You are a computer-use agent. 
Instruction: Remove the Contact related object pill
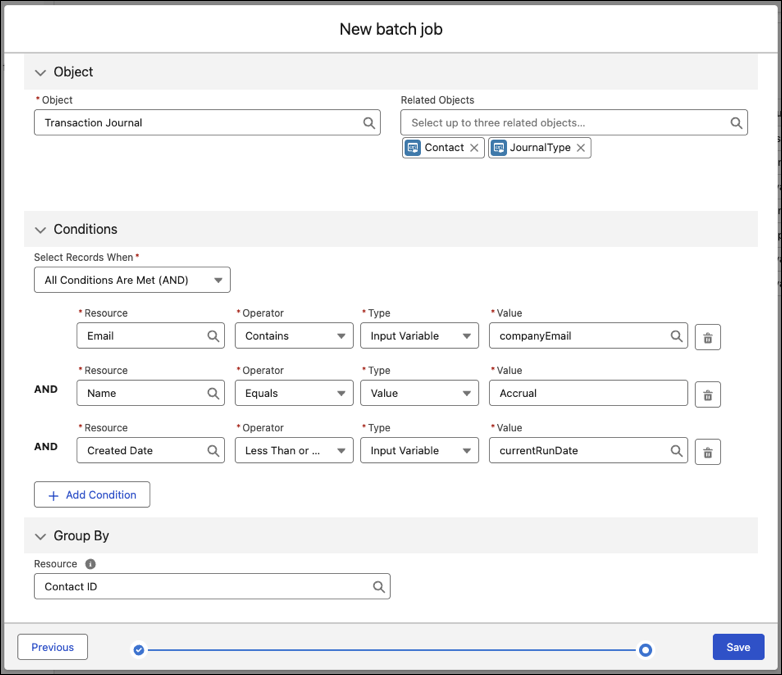474,148
